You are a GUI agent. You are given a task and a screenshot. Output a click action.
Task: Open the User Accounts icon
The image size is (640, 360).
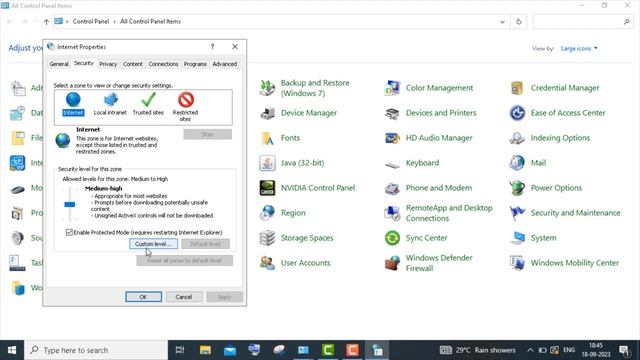[x=267, y=263]
